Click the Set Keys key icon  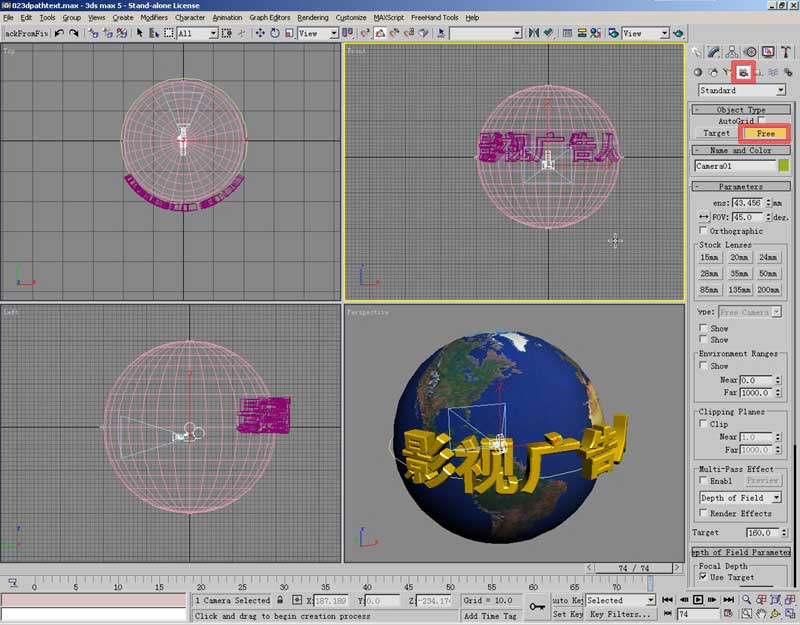[537, 607]
